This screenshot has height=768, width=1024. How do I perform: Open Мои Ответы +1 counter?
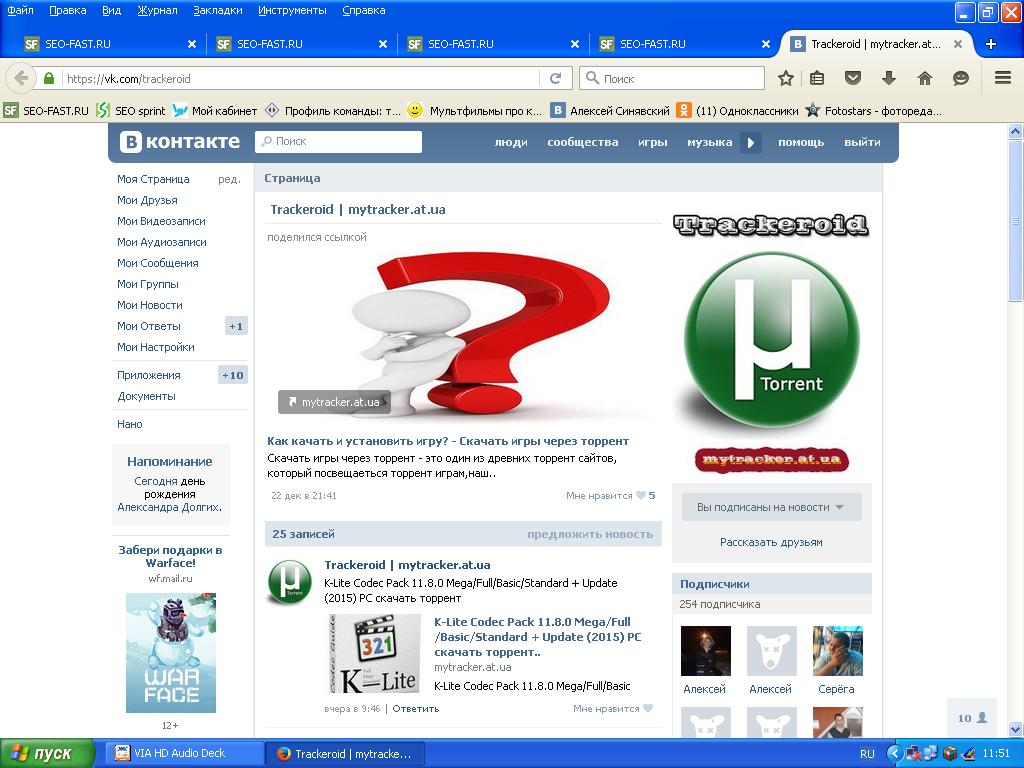(236, 326)
